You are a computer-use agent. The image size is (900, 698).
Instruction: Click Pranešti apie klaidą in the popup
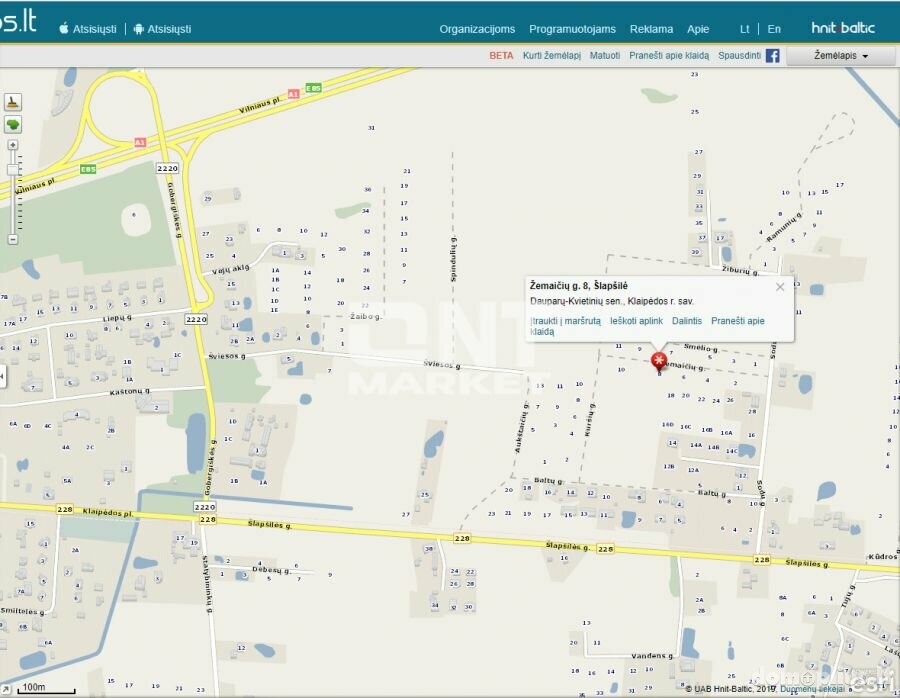[x=738, y=321]
